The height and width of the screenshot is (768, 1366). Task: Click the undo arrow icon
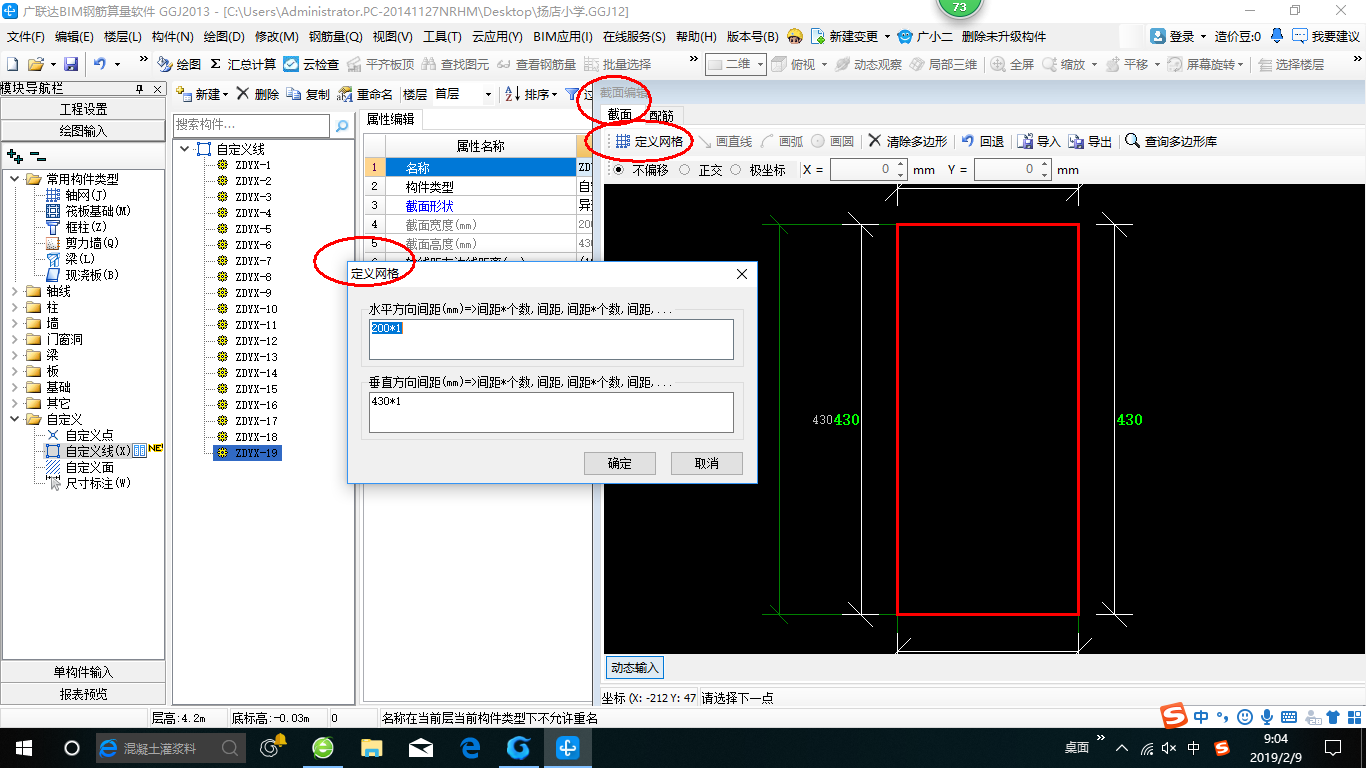(x=100, y=64)
